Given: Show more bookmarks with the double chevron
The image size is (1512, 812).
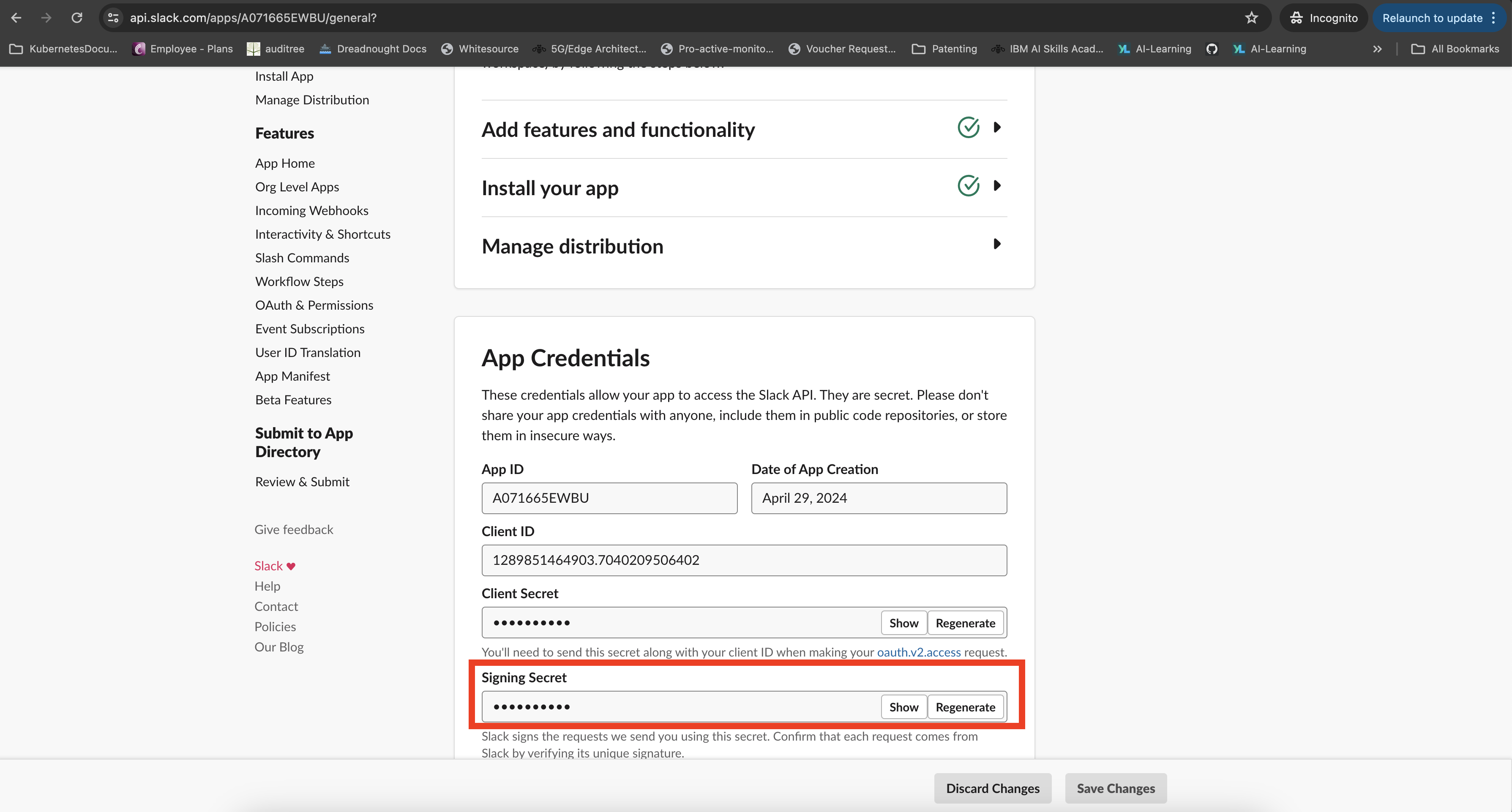Looking at the screenshot, I should [1377, 49].
